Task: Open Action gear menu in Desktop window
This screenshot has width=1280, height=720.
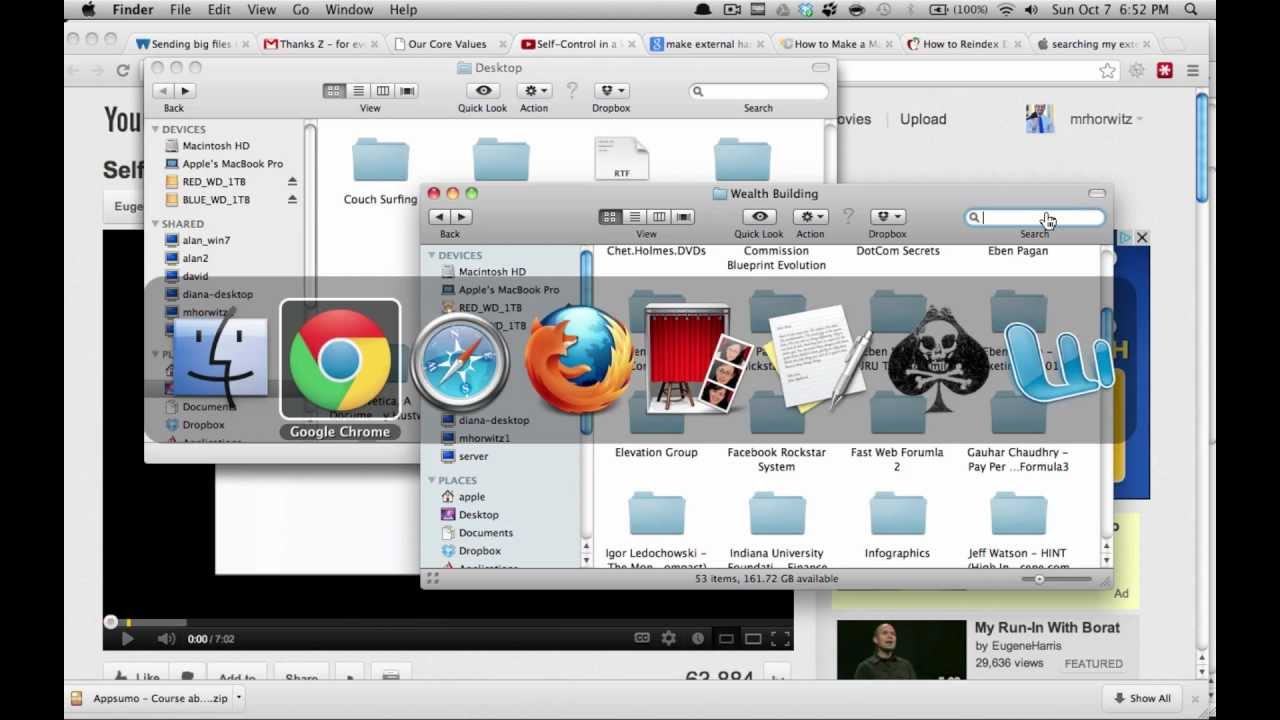Action: (534, 91)
